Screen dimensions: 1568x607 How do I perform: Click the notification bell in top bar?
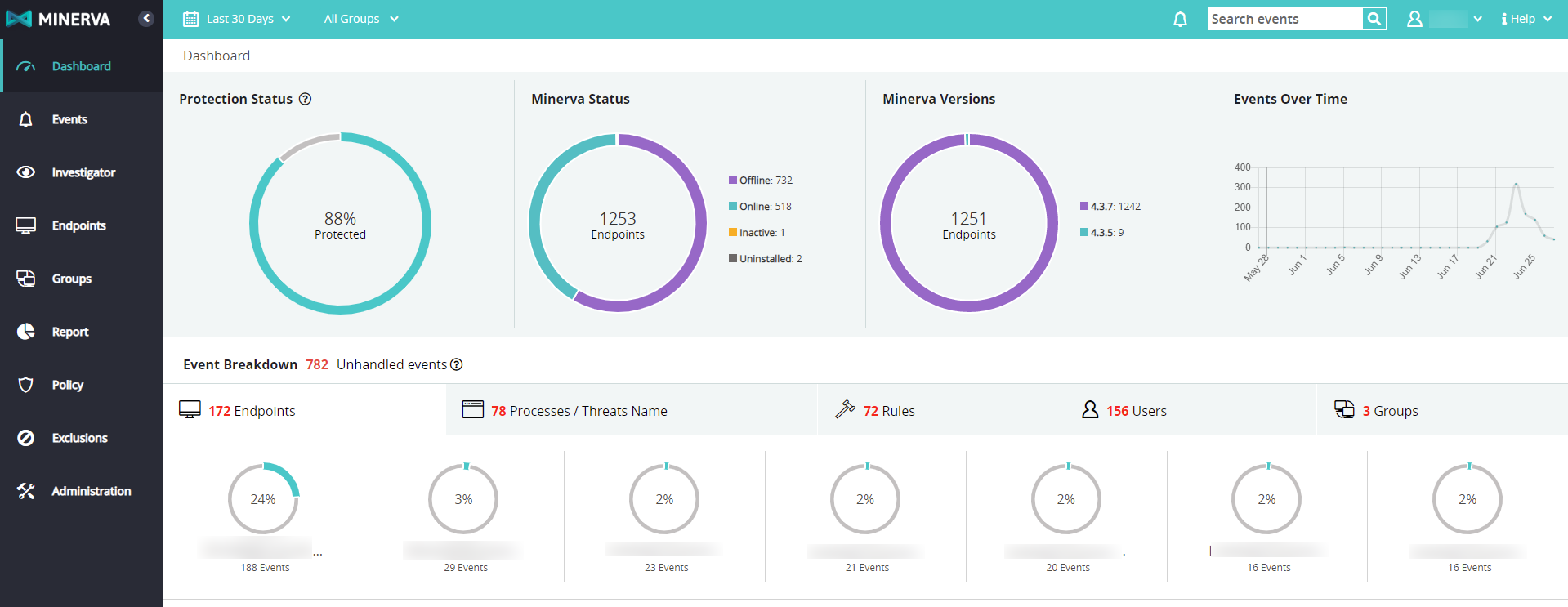pos(1180,19)
